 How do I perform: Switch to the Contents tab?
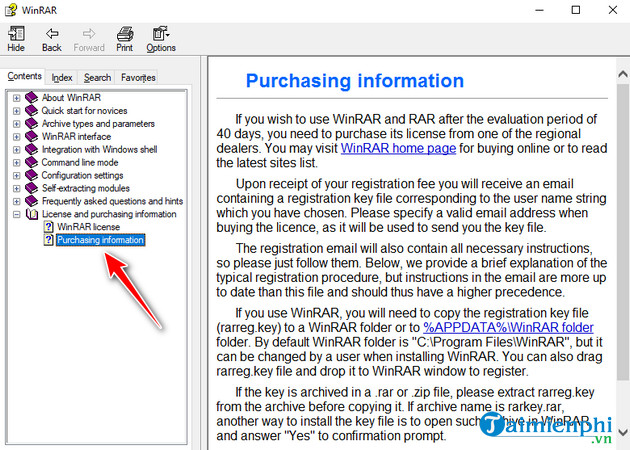coord(25,76)
